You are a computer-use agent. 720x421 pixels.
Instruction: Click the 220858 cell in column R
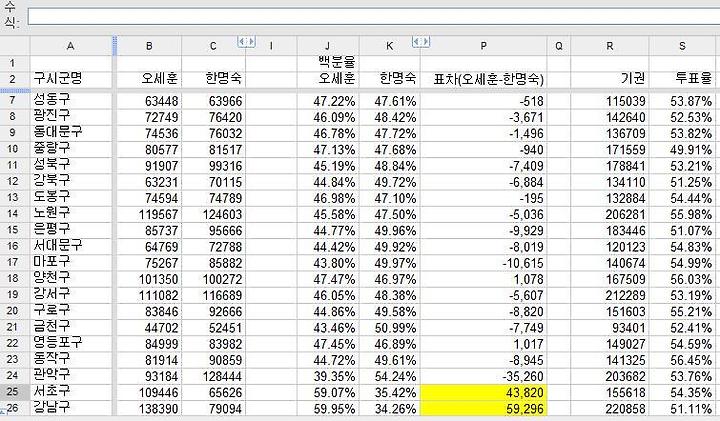(x=610, y=409)
